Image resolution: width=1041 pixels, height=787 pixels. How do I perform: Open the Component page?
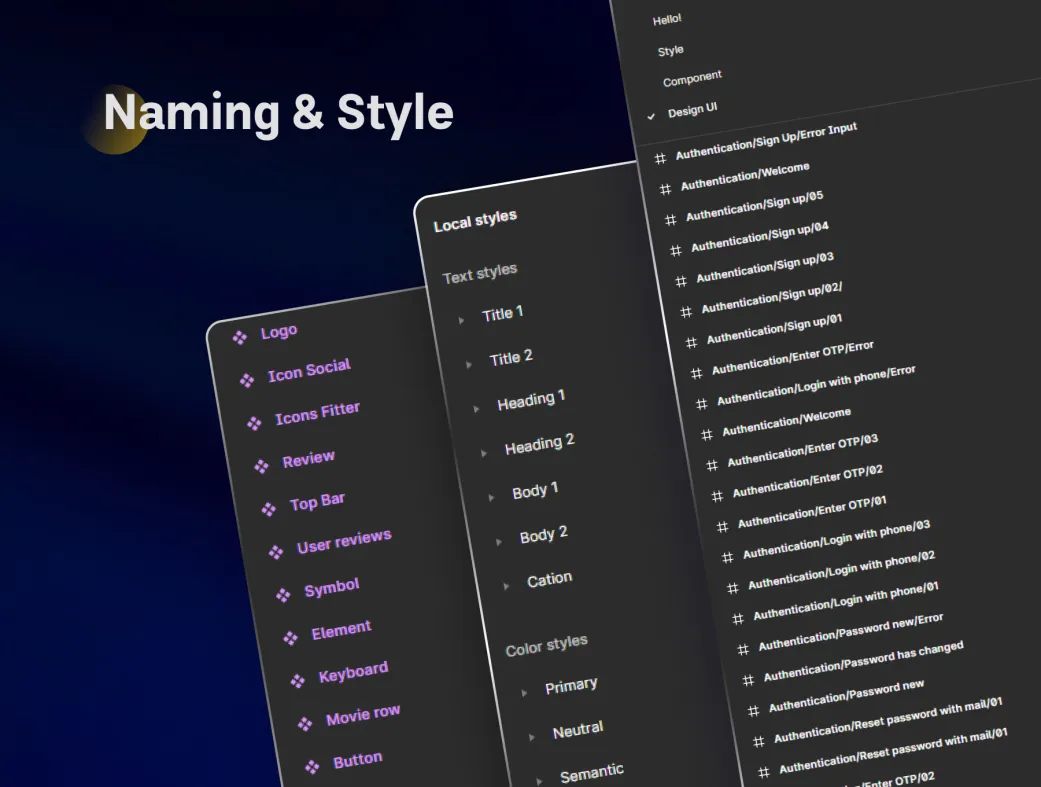(x=692, y=78)
